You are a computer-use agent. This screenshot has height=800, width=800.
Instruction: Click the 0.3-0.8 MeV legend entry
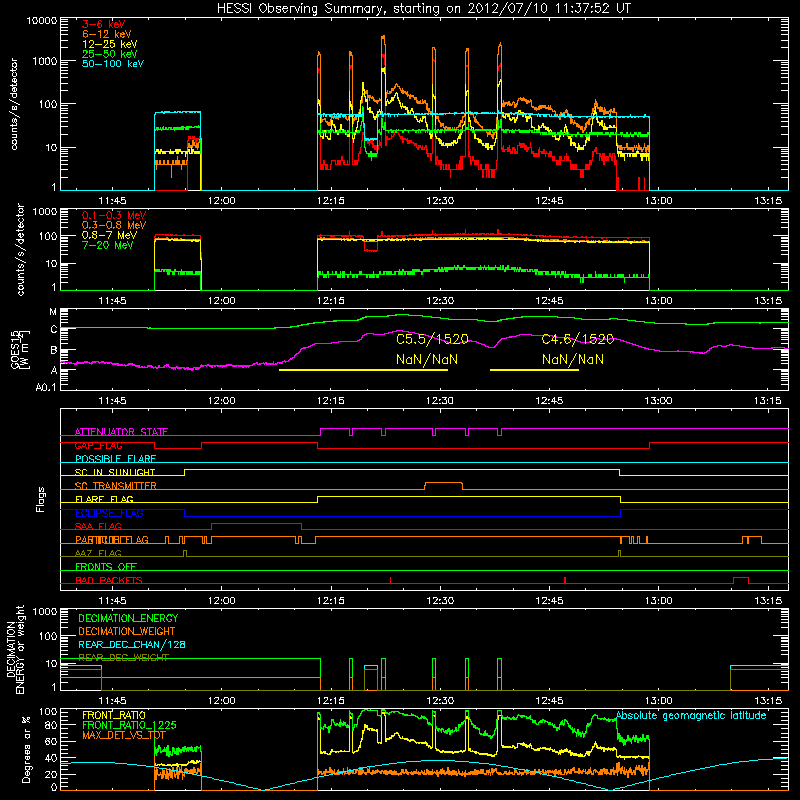pos(114,225)
